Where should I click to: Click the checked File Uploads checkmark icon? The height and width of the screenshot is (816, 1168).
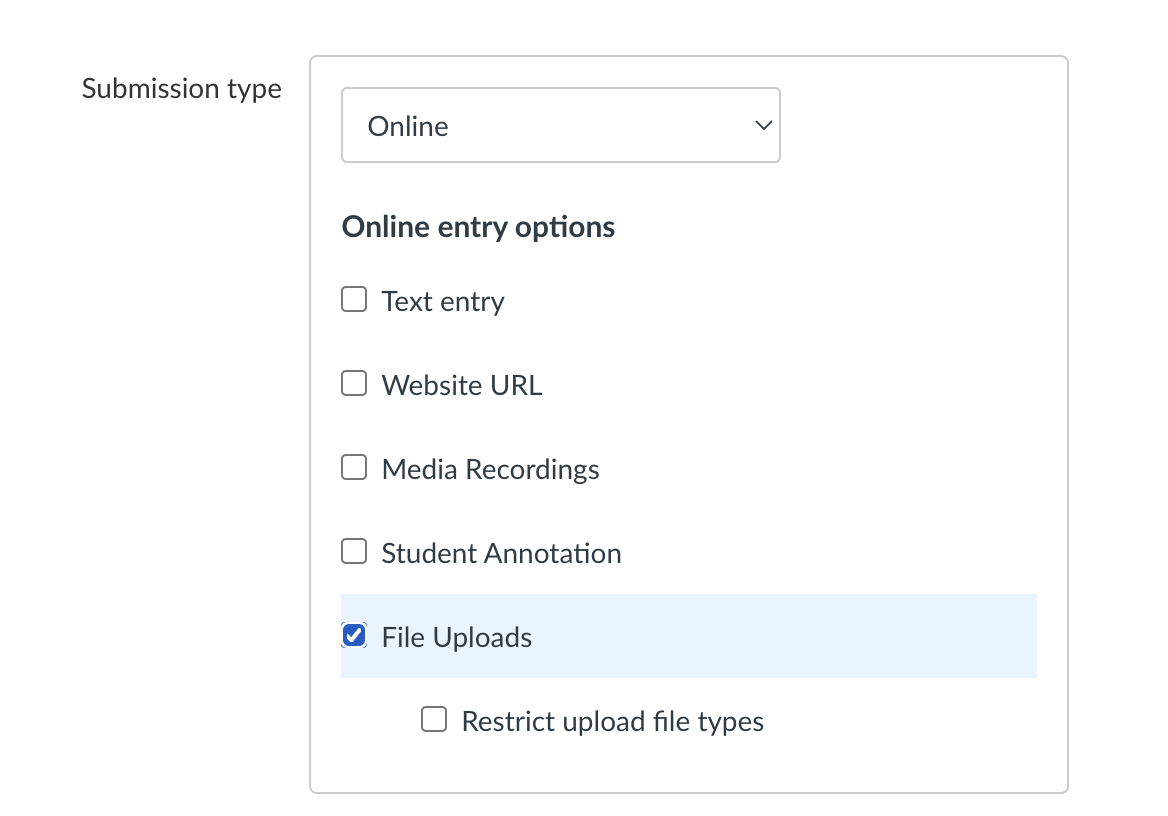354,635
